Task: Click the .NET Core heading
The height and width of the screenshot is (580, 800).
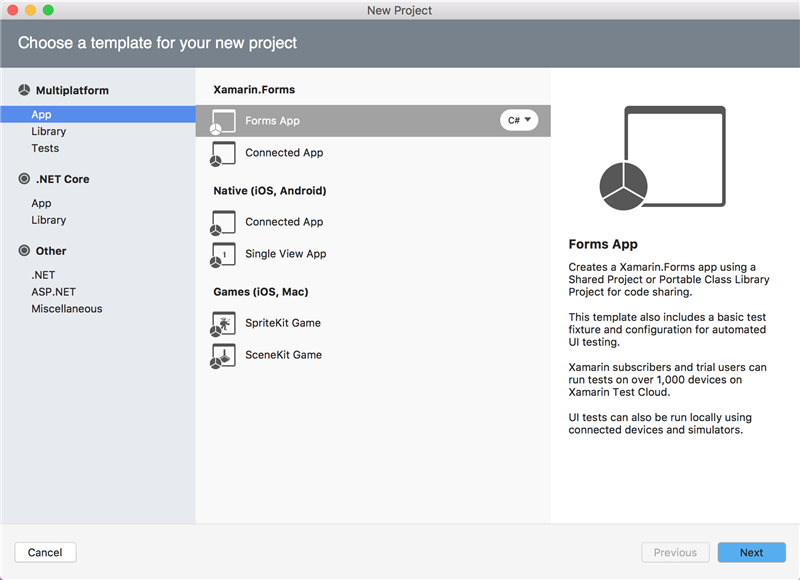Action: (62, 179)
